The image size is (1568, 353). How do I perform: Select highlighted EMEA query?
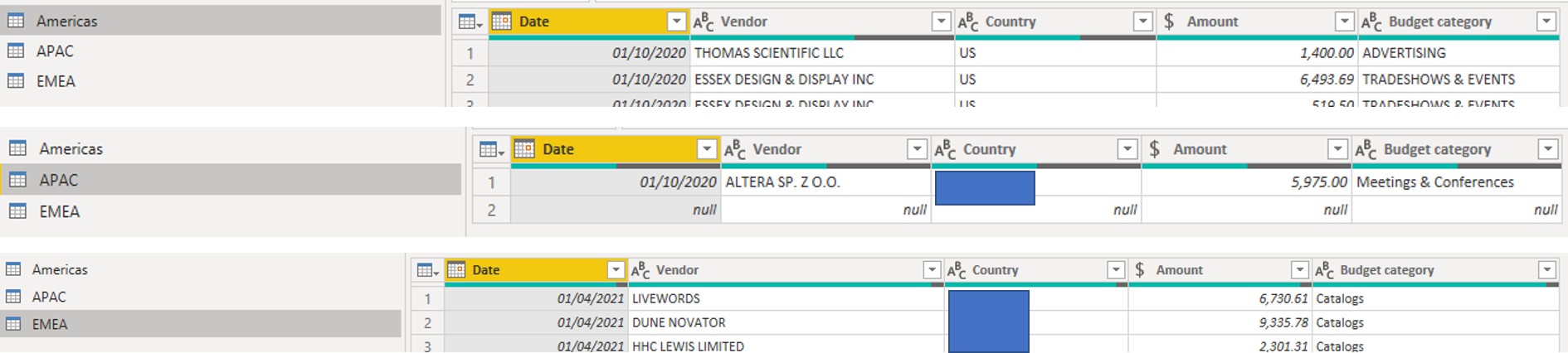[201, 324]
